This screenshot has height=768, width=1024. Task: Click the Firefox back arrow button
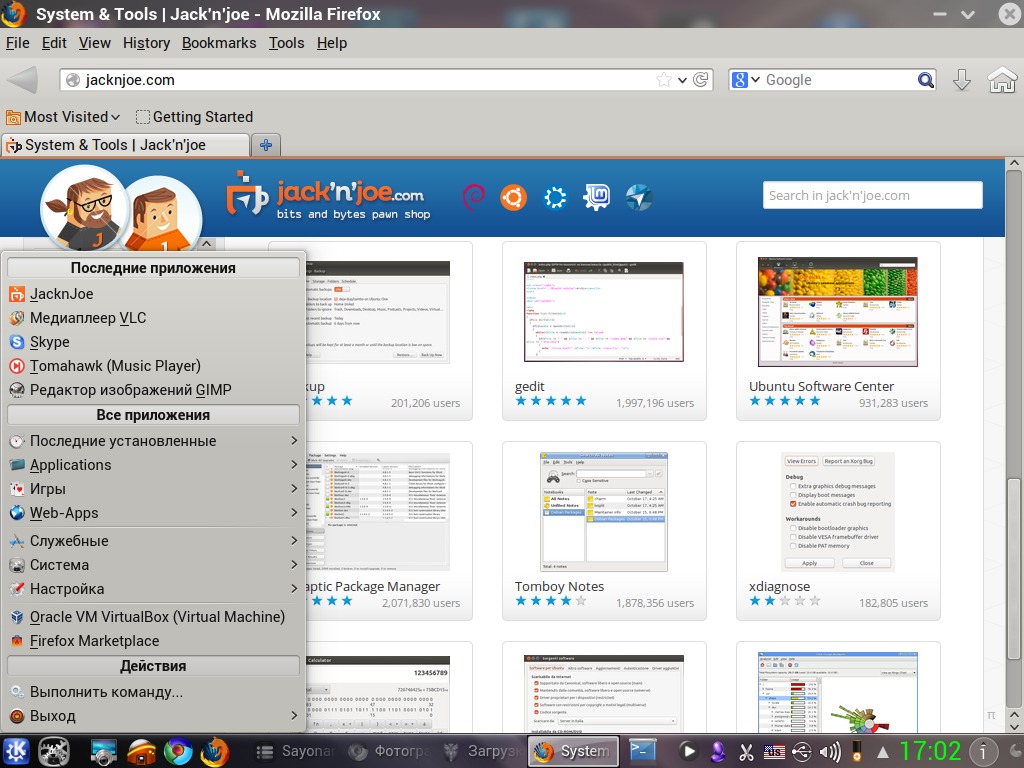coord(22,80)
